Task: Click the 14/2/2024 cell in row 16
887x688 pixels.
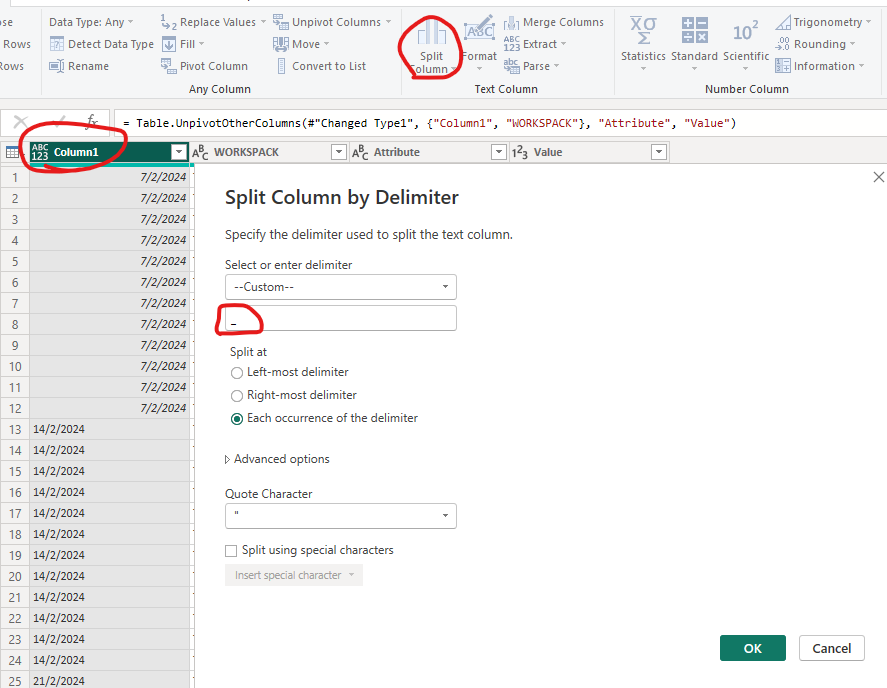Action: pos(109,492)
